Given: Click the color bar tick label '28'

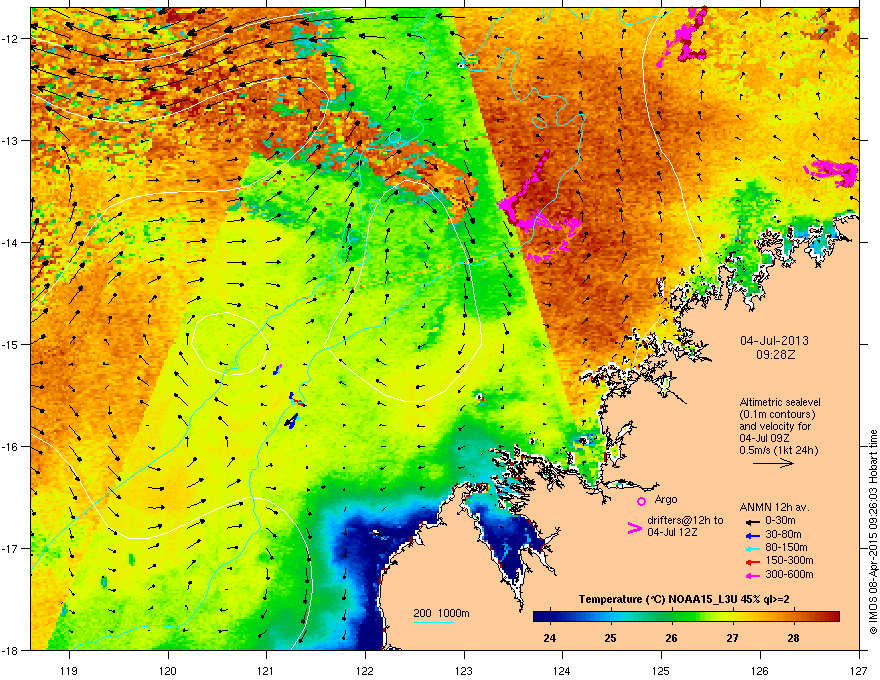Looking at the screenshot, I should 793,638.
